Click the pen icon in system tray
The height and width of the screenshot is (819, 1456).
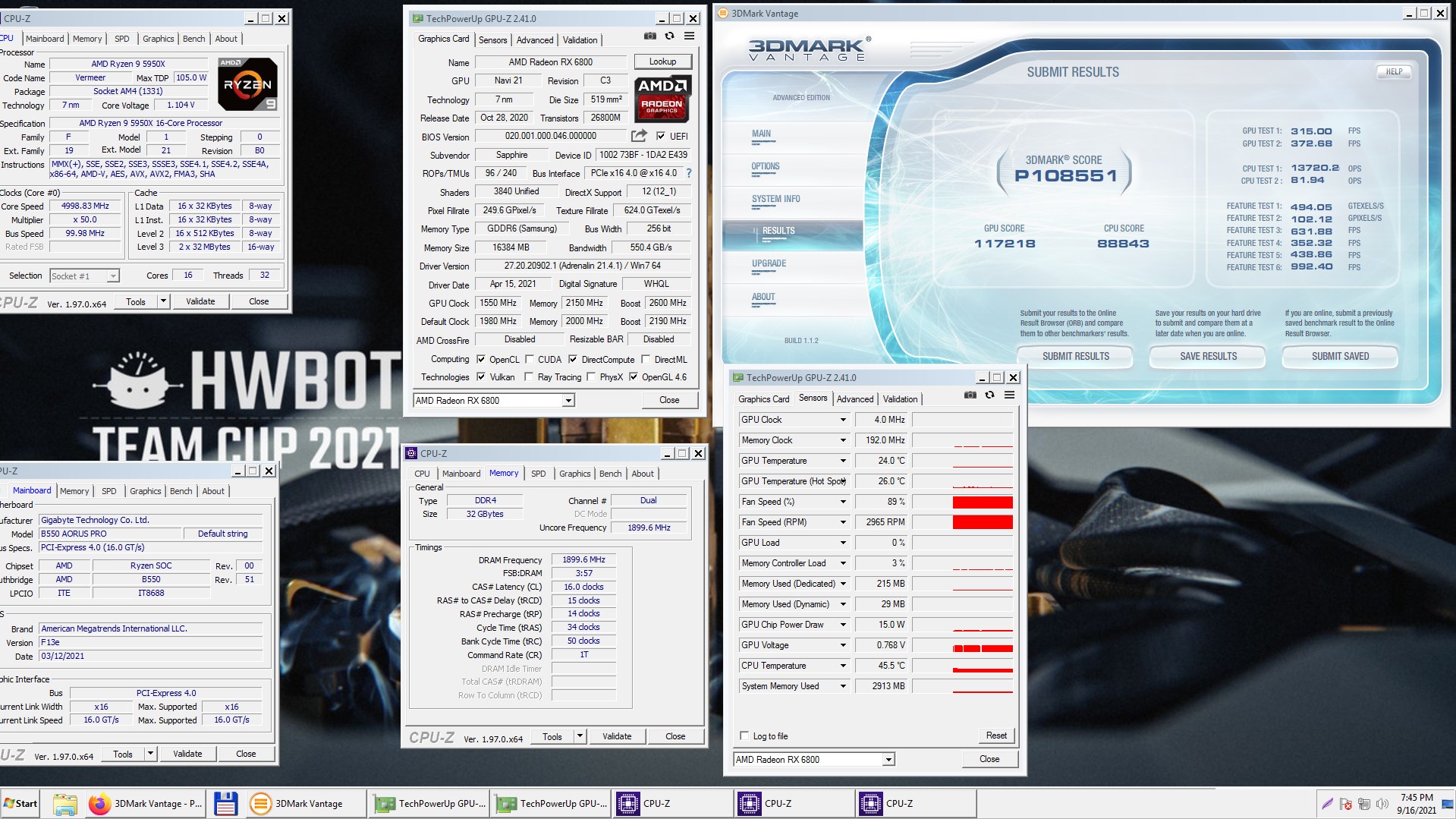[1327, 804]
